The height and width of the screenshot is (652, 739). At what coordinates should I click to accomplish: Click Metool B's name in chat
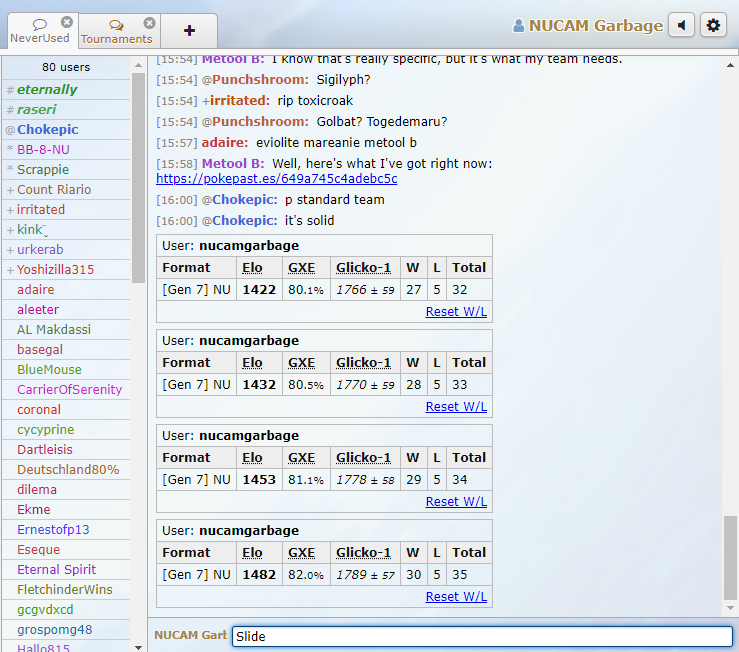tap(232, 163)
